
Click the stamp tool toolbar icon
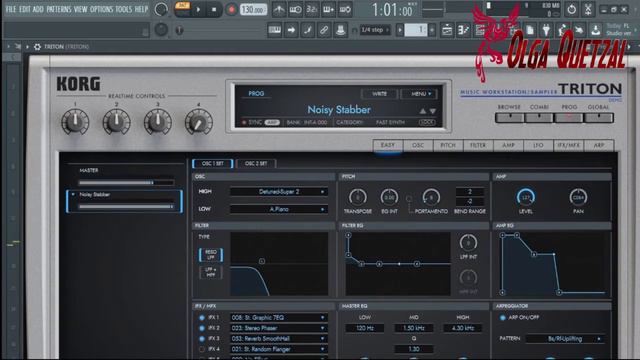pyautogui.click(x=340, y=30)
